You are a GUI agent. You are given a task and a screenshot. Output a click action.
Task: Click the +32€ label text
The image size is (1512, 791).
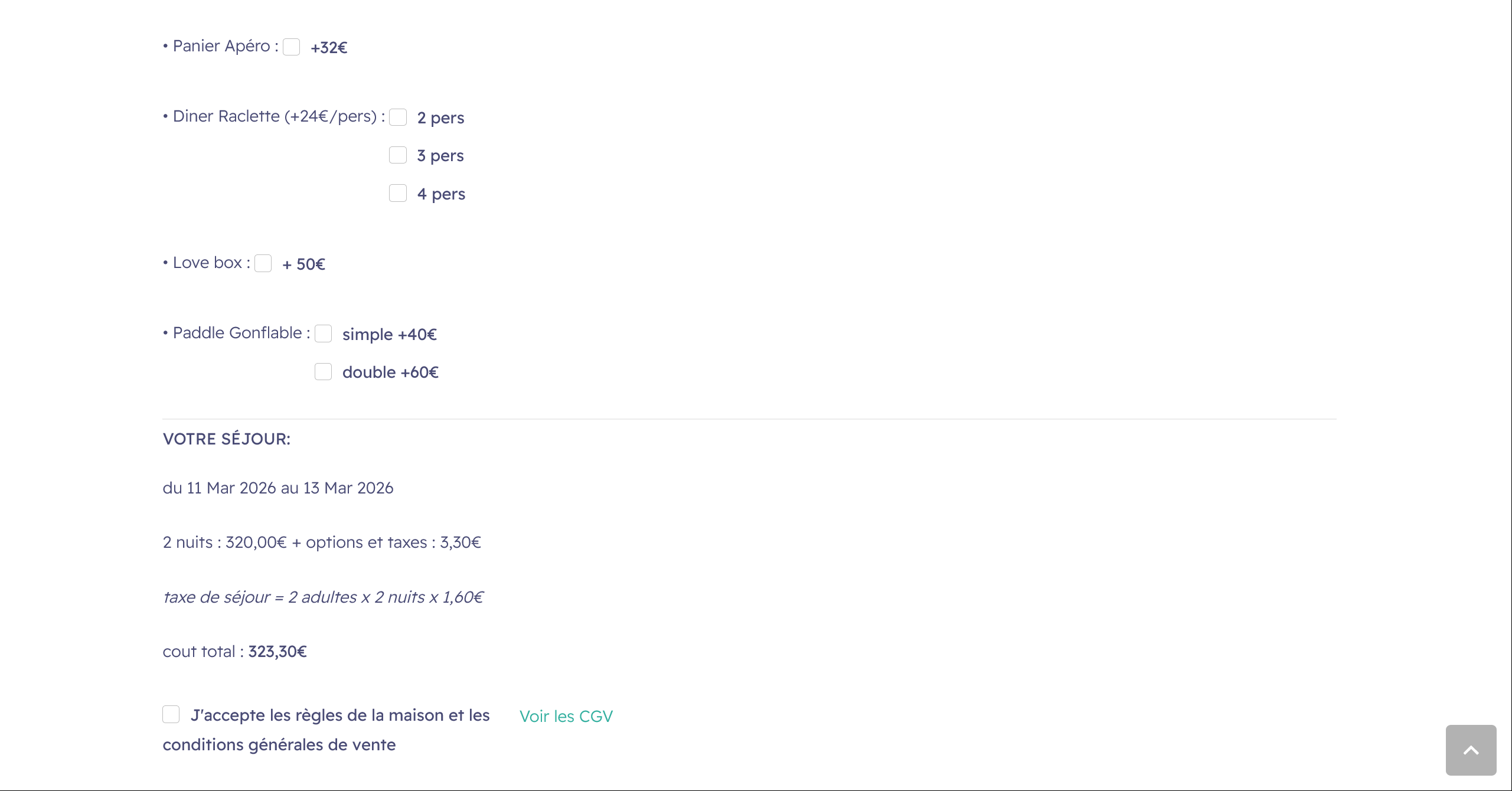(x=329, y=48)
